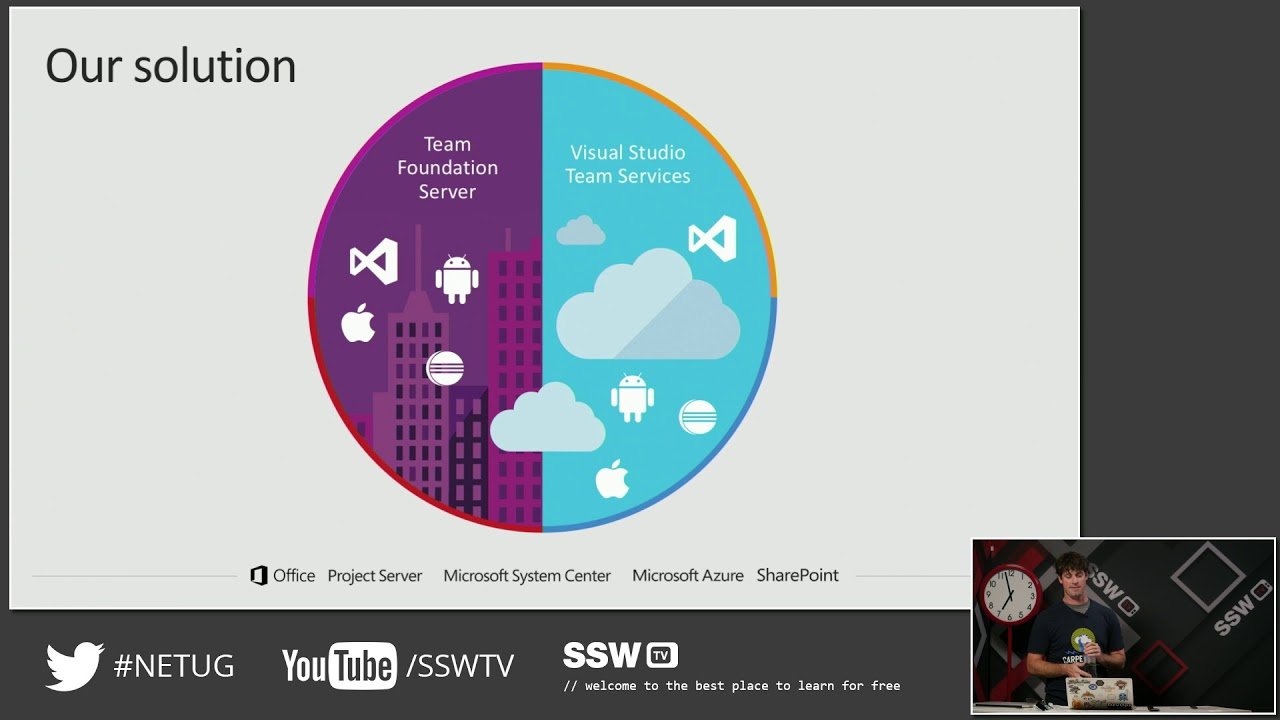This screenshot has height=720, width=1280.
Task: Click the Twitter bird icon
Action: 75,665
